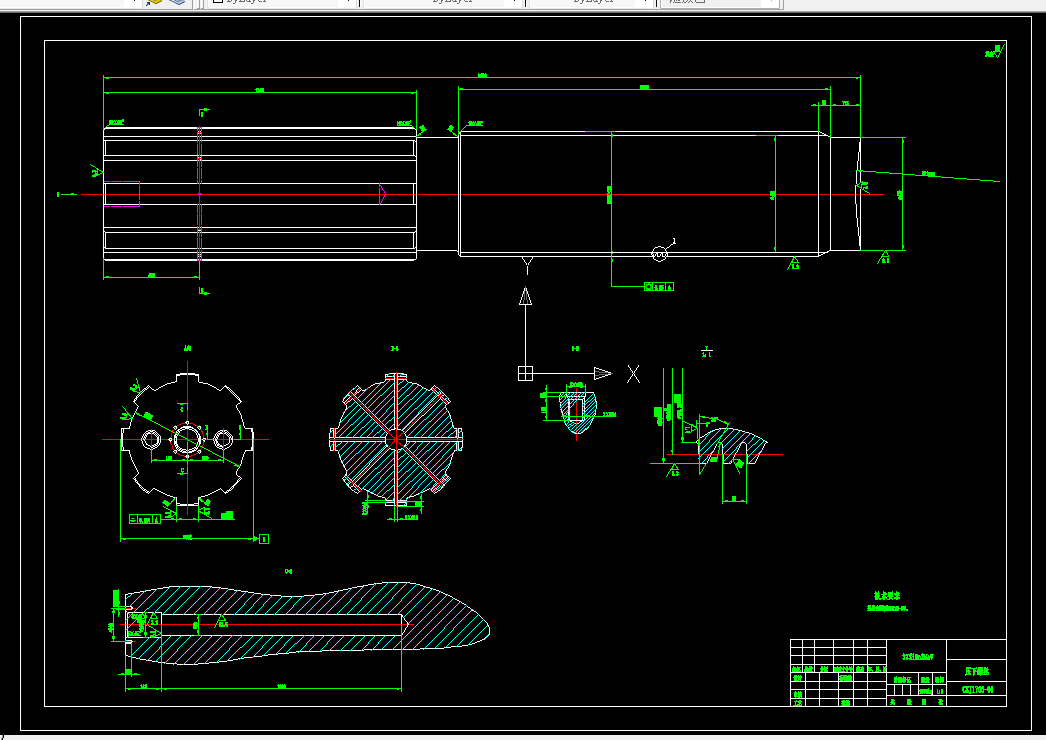Select the magenta center hole on shaft end
1046x740 pixels.
click(122, 194)
